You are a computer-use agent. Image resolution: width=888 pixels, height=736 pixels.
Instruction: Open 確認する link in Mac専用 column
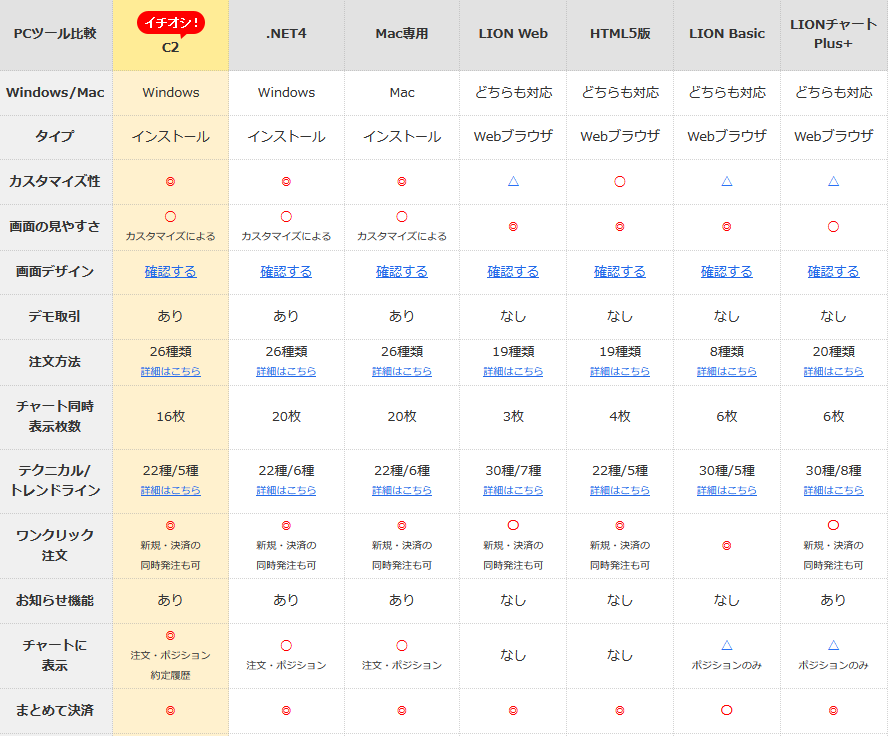tap(402, 272)
